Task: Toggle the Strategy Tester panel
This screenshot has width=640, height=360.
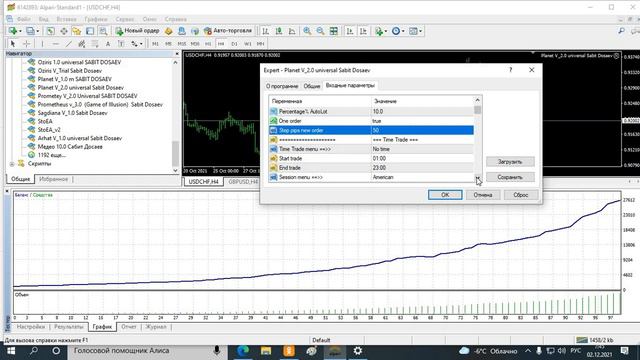Action: pyautogui.click(x=103, y=31)
